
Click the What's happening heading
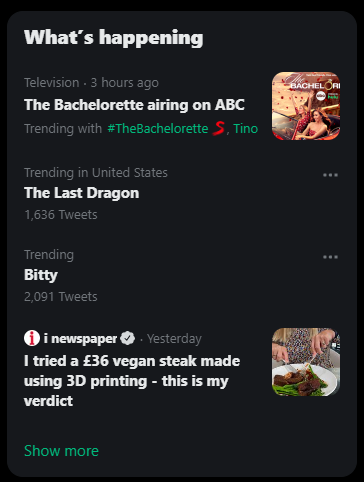[x=114, y=37]
